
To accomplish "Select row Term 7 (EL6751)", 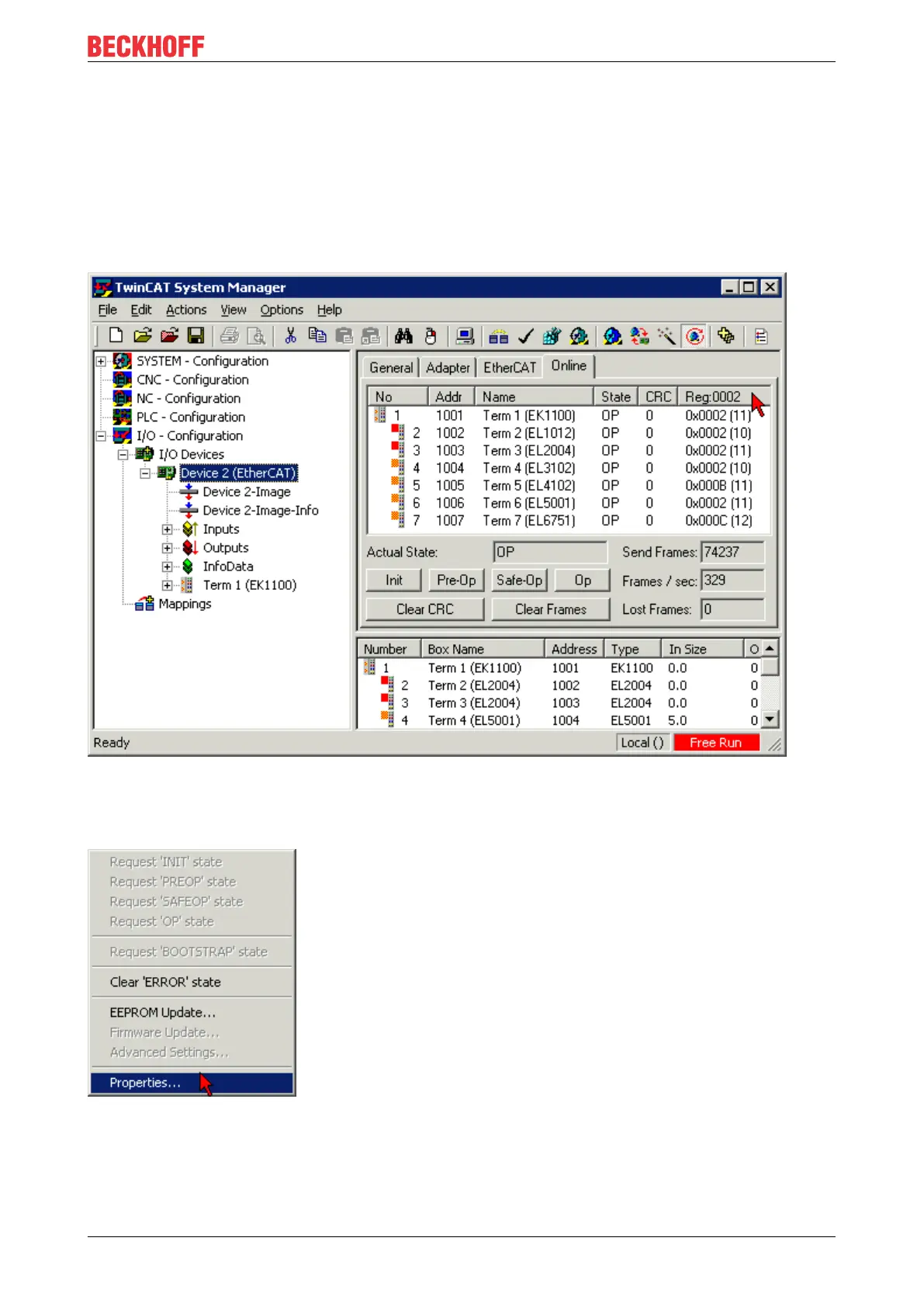I will click(x=569, y=521).
